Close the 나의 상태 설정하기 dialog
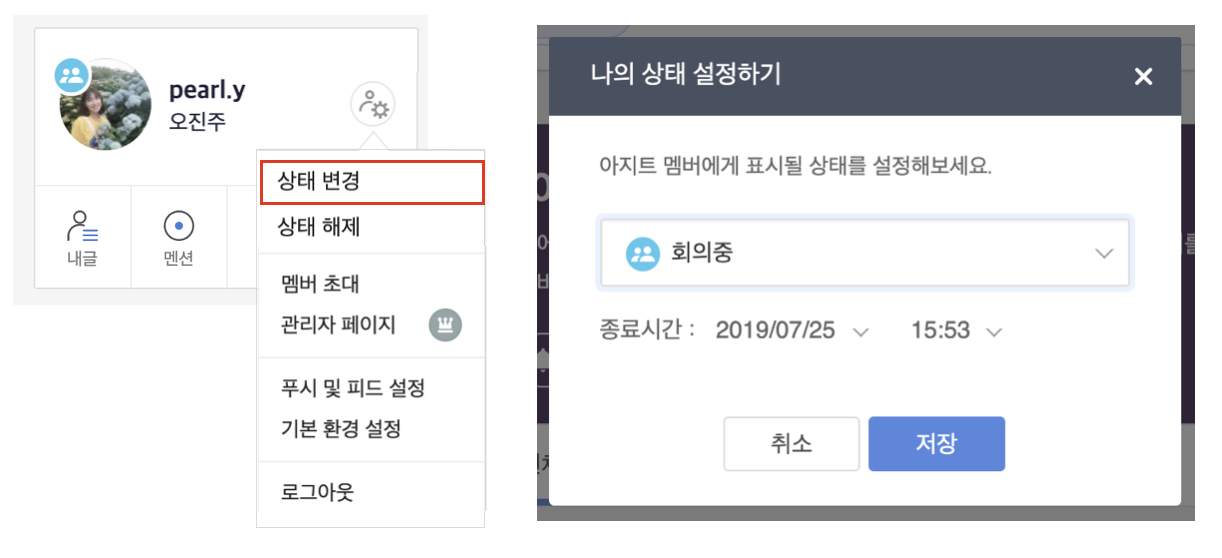This screenshot has height=558, width=1222. 1144,76
